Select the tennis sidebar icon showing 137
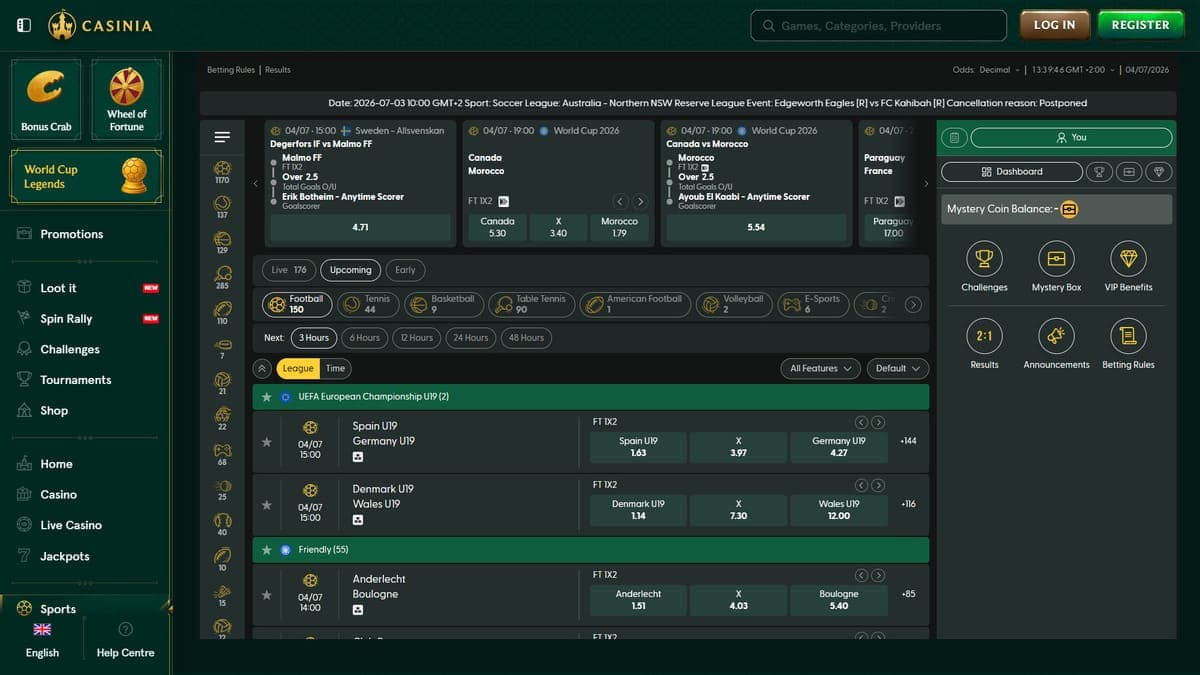 tap(222, 203)
